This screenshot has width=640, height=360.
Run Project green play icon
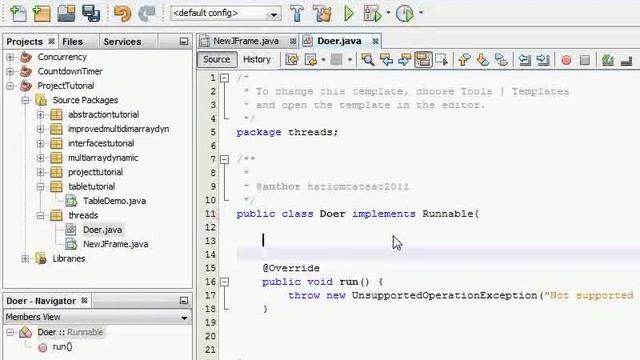pos(349,13)
